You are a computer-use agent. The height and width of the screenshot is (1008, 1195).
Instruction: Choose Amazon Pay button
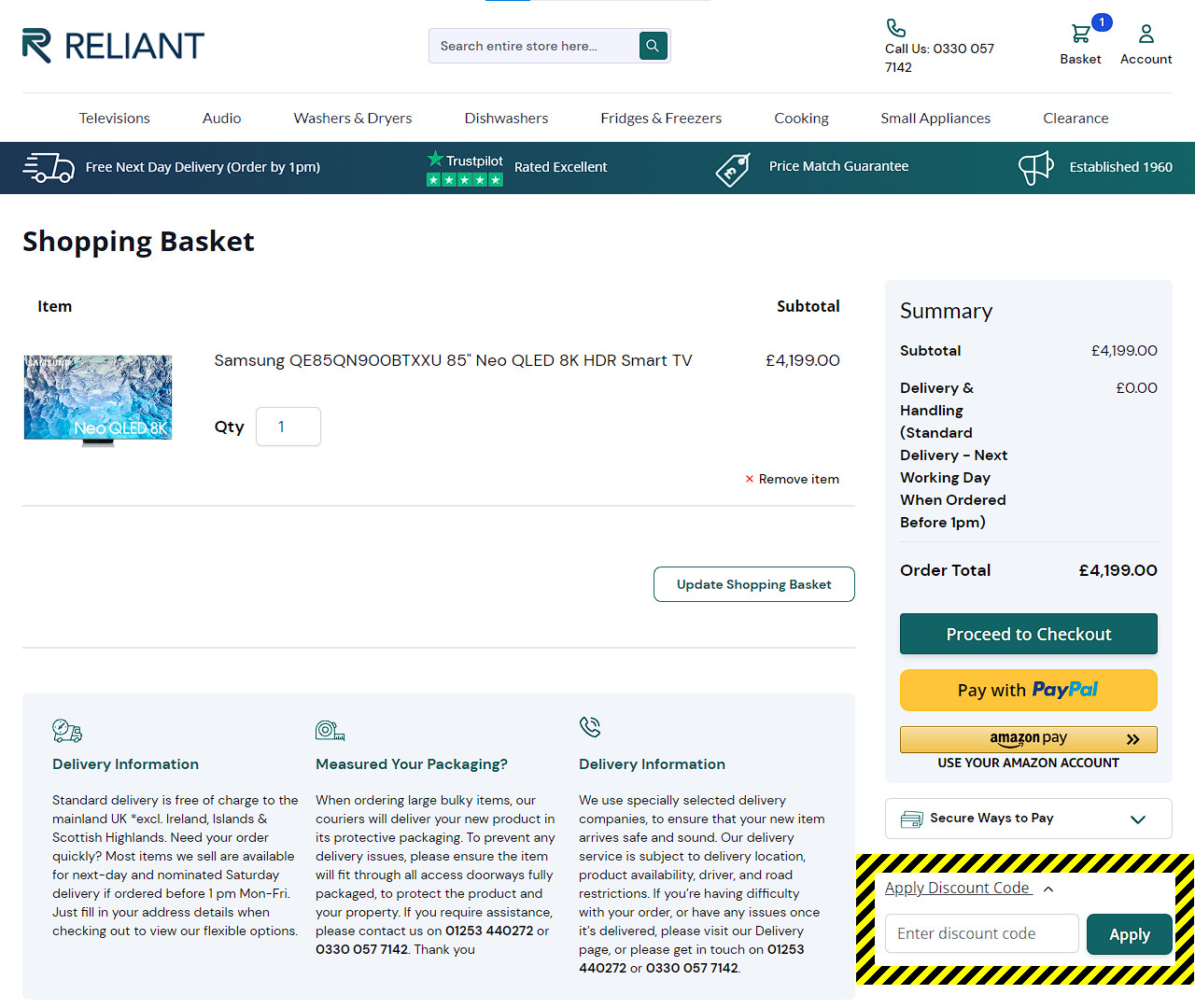pyautogui.click(x=1029, y=739)
